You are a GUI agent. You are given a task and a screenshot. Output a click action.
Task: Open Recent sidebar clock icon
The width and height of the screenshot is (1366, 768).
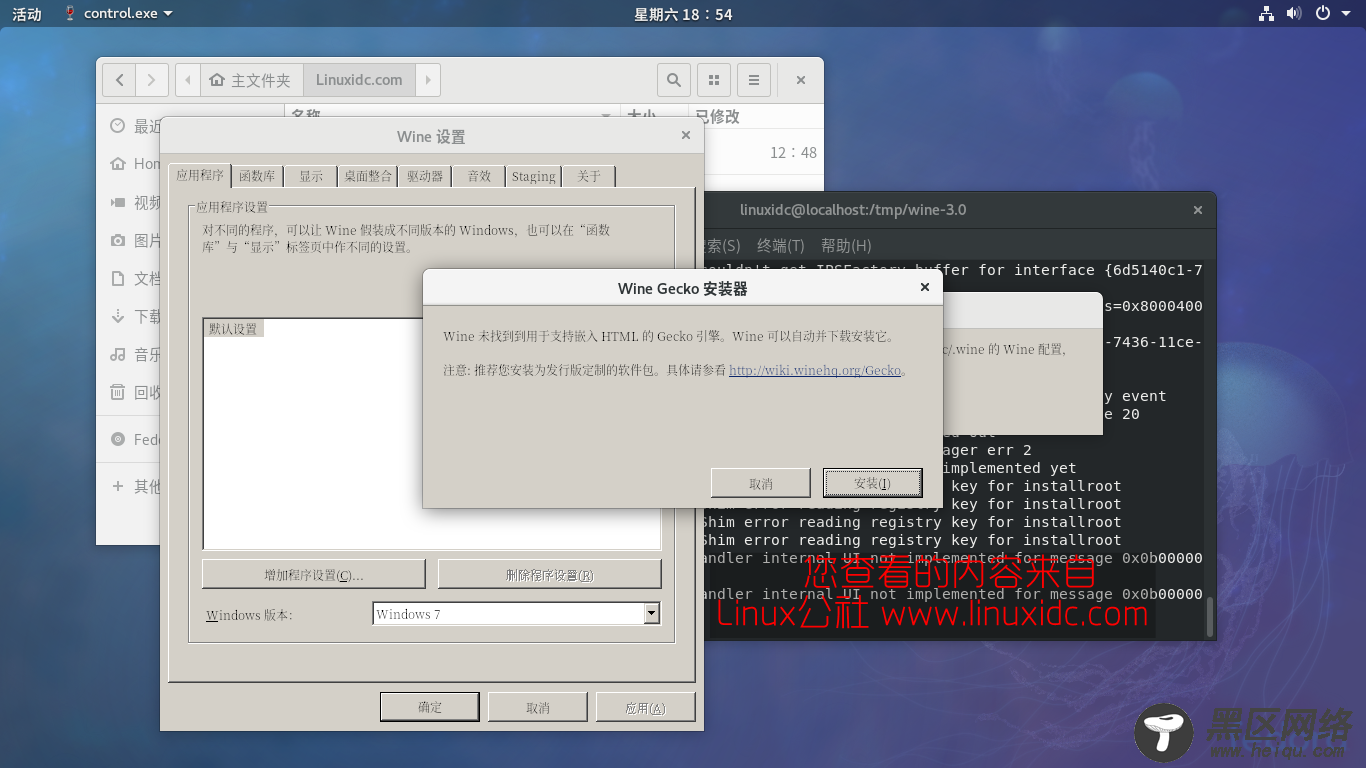(x=118, y=126)
